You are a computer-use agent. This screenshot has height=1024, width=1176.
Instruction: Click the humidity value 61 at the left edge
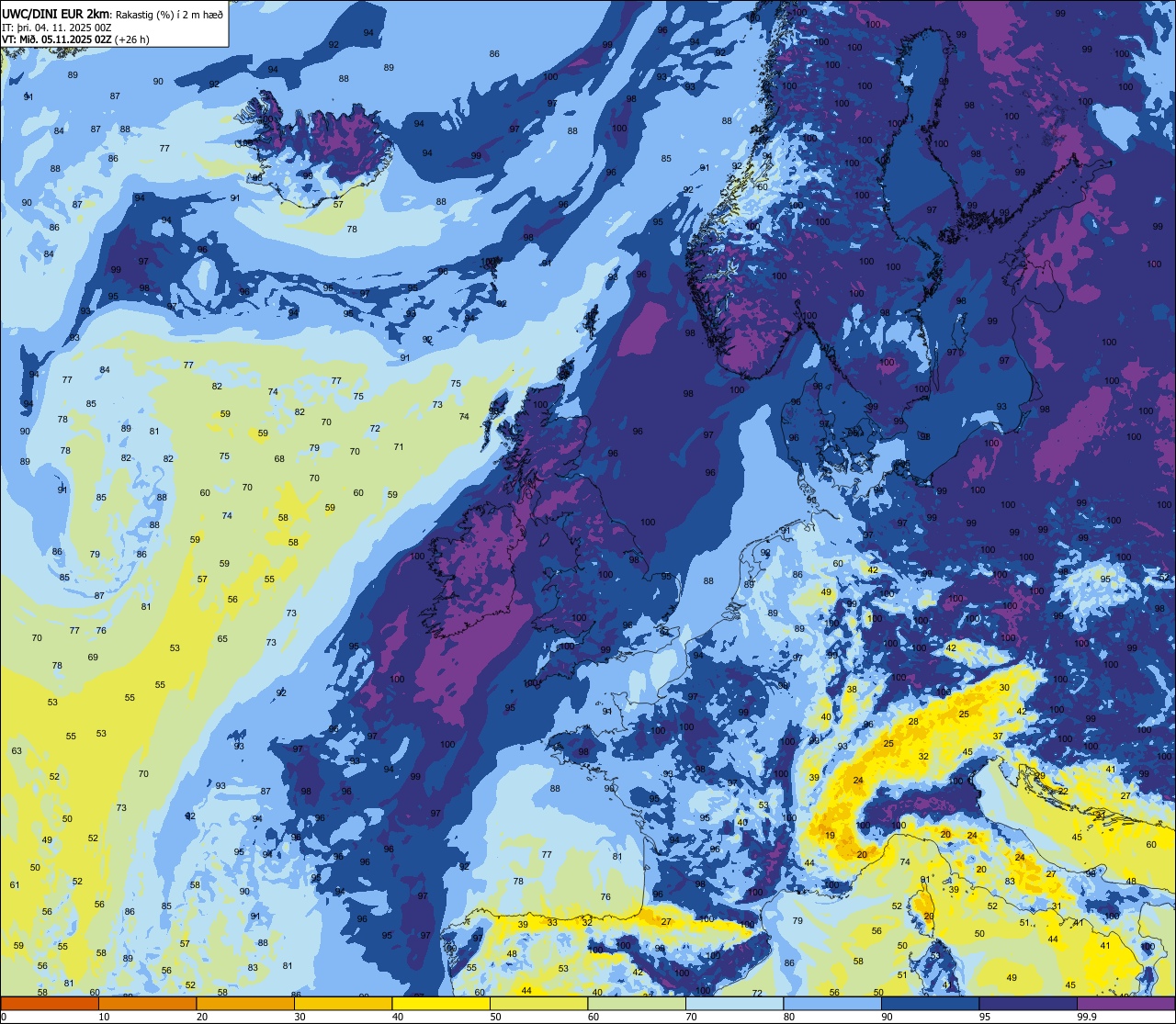[x=15, y=884]
